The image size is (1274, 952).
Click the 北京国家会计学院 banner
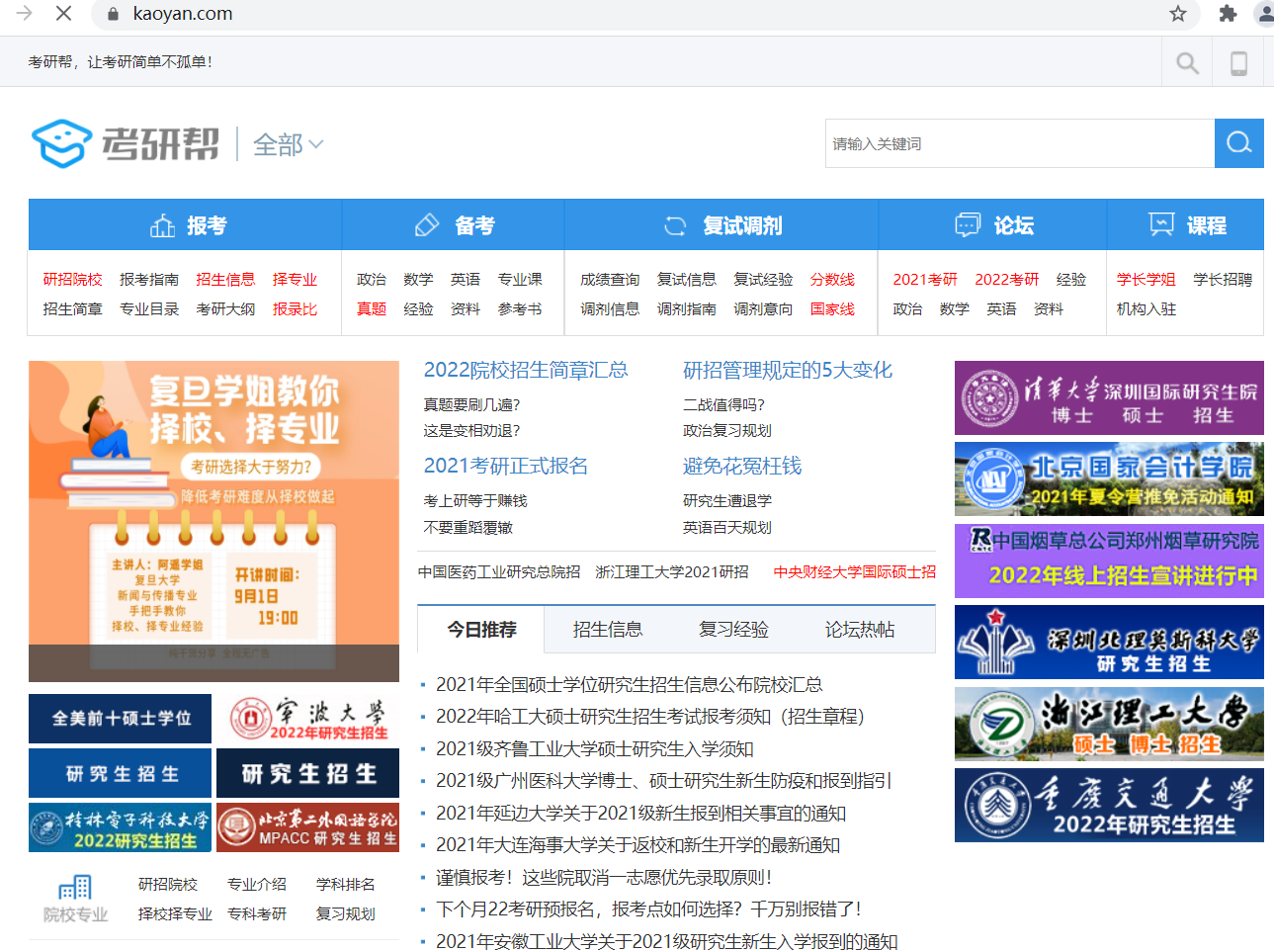click(x=1109, y=479)
